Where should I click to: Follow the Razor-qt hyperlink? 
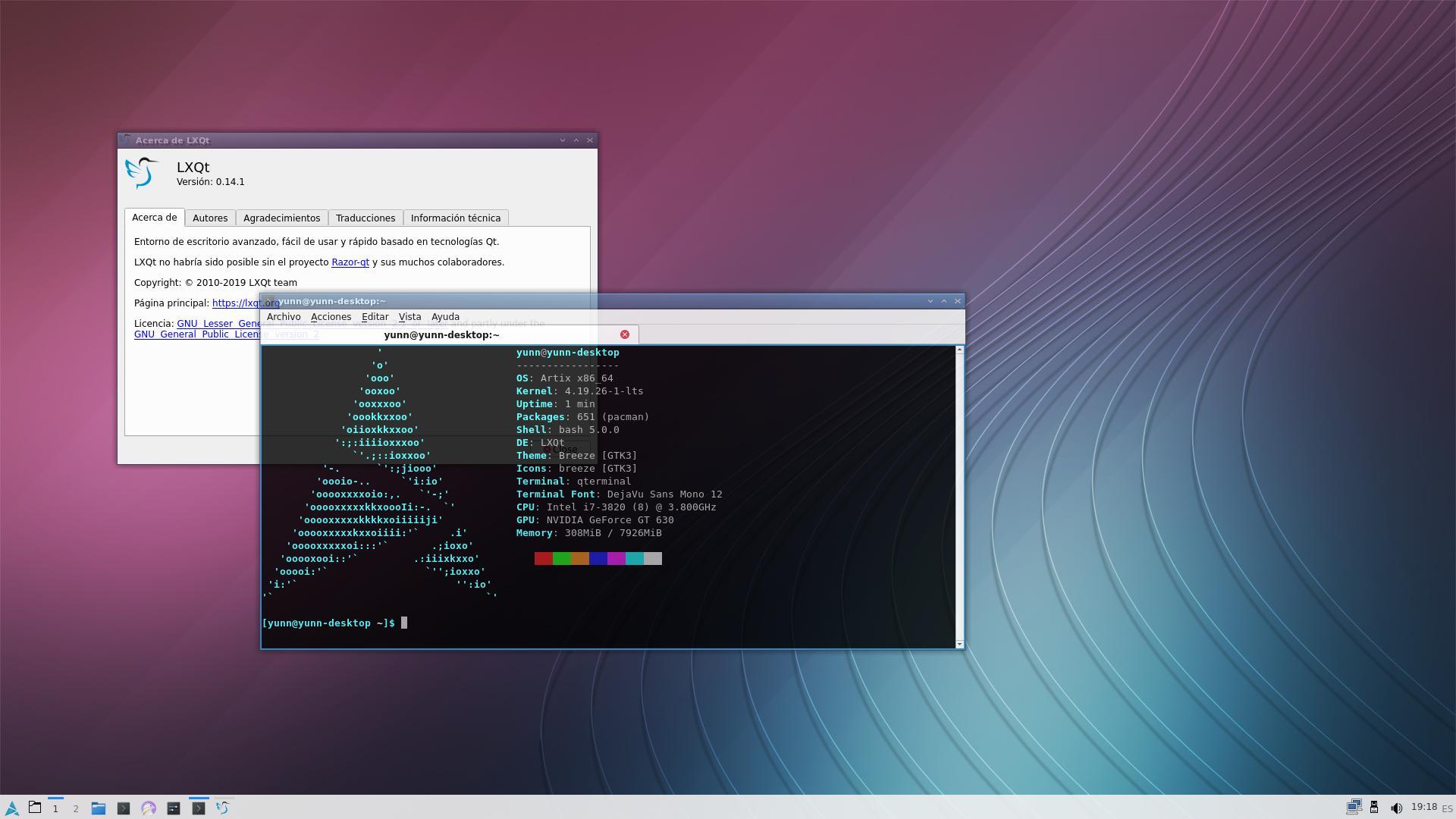pos(350,262)
